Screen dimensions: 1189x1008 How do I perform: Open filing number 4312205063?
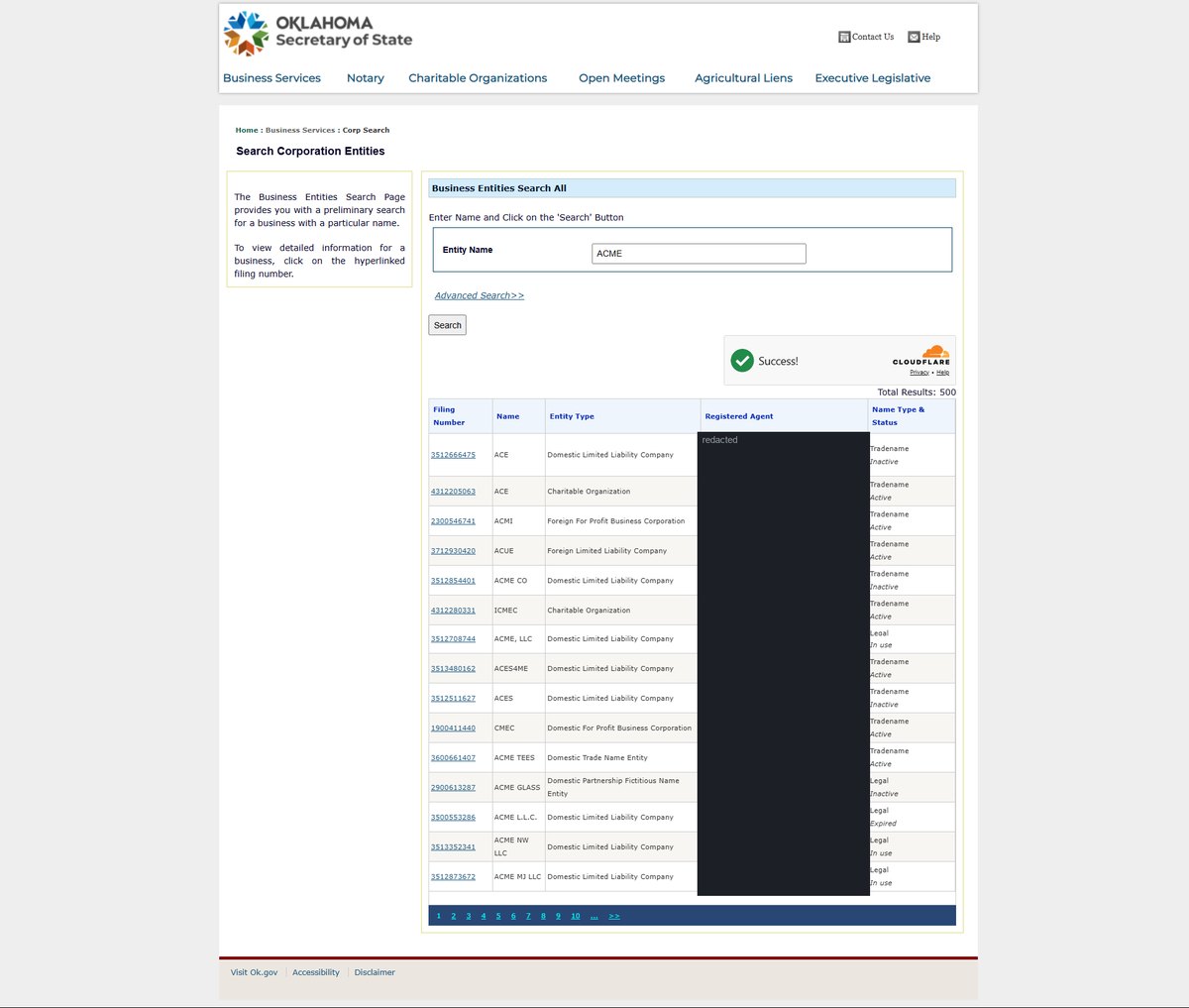click(453, 492)
